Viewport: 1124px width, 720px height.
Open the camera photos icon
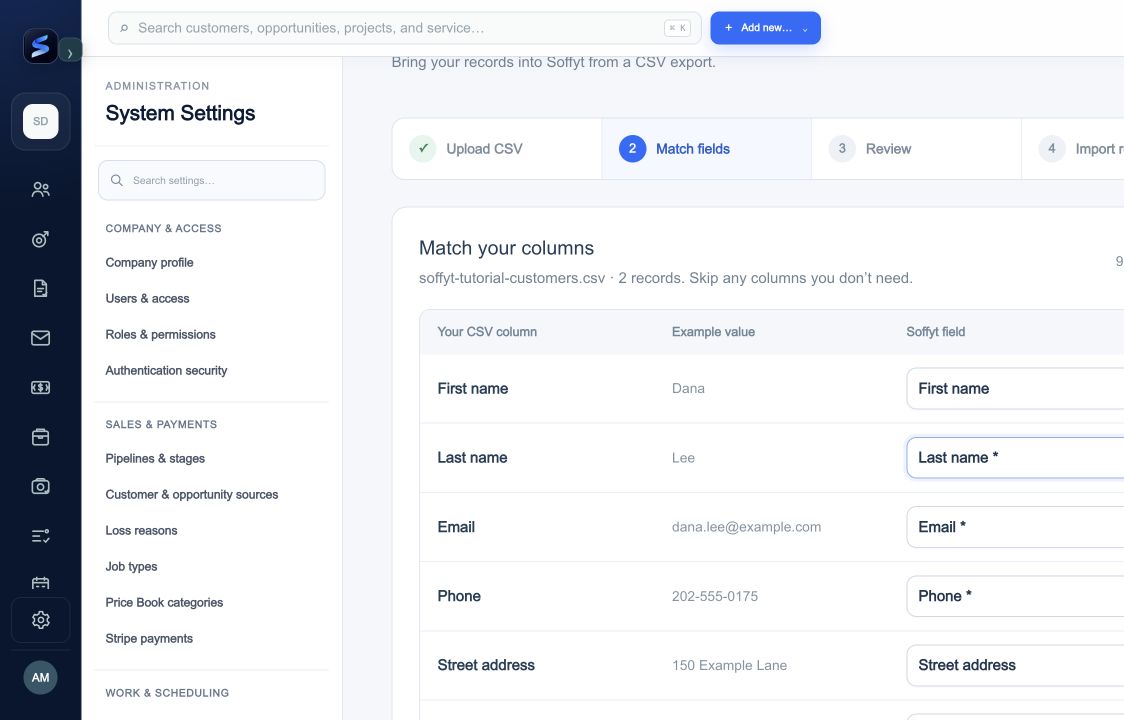click(40, 486)
